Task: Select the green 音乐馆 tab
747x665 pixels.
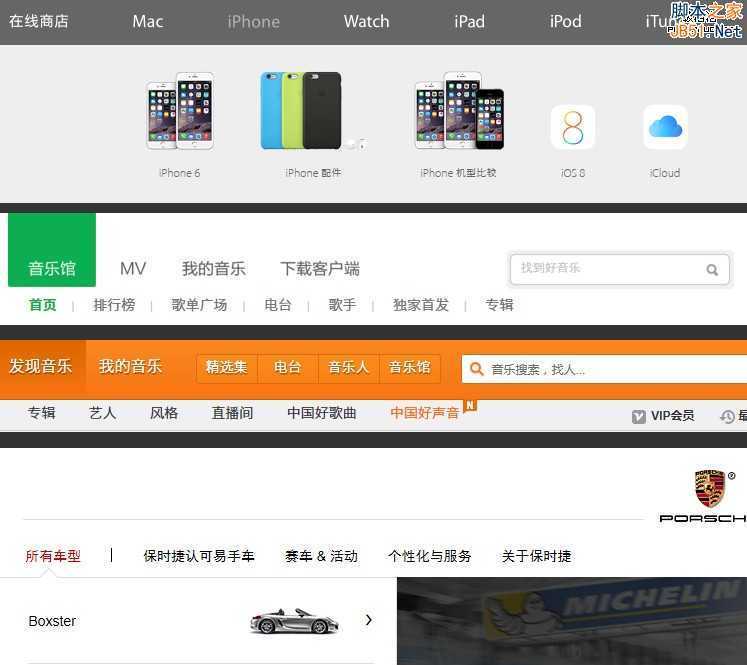Action: 52,250
